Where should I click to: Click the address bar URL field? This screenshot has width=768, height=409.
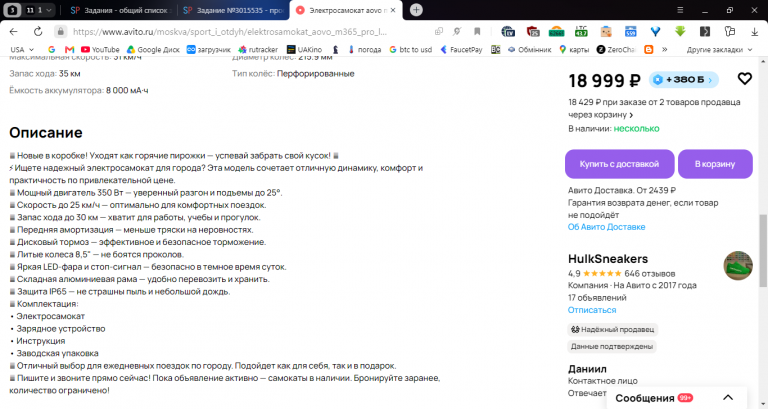[x=230, y=31]
